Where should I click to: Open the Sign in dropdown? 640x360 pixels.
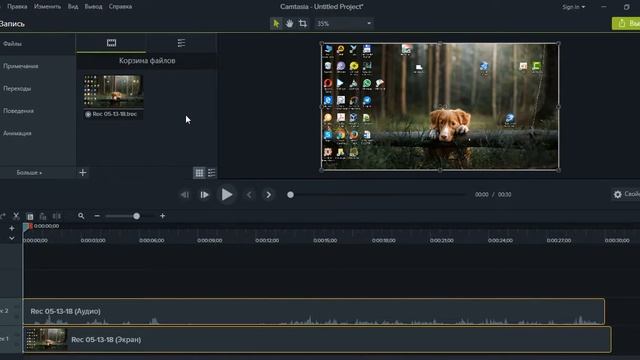click(x=573, y=7)
